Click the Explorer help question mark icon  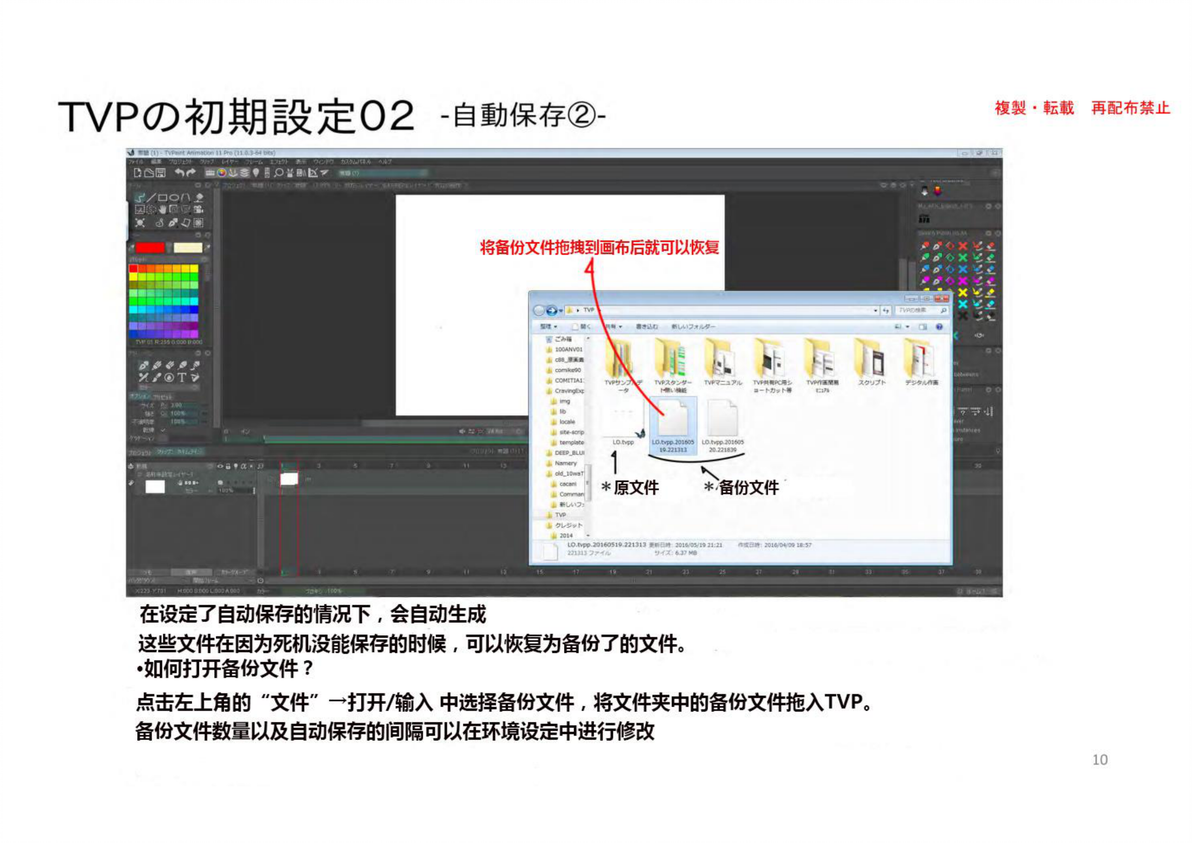[x=939, y=327]
